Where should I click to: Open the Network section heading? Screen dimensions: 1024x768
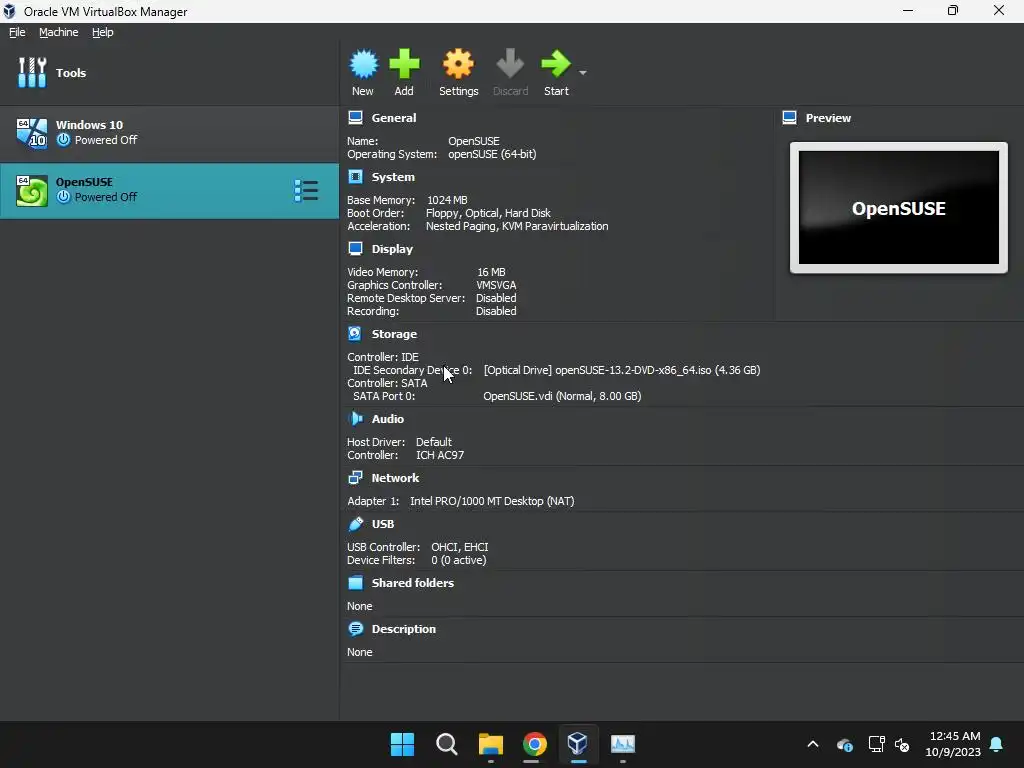click(395, 478)
